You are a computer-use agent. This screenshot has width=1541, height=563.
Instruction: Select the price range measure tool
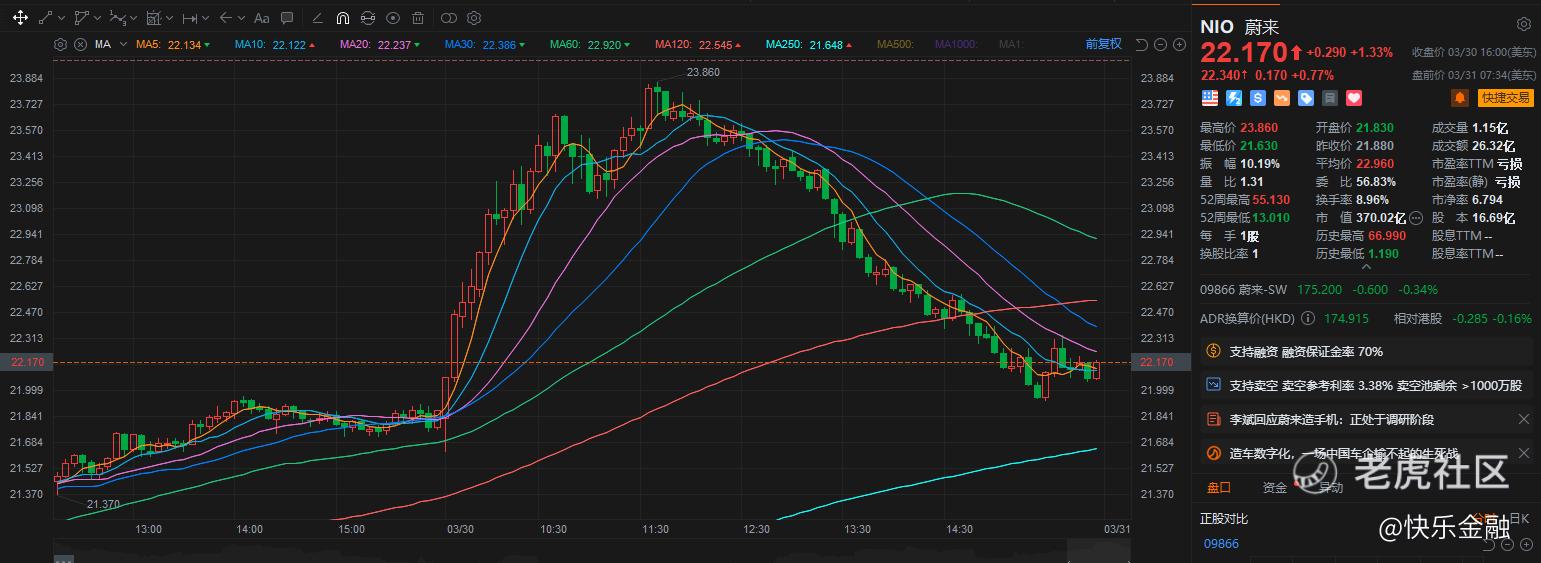[190, 18]
